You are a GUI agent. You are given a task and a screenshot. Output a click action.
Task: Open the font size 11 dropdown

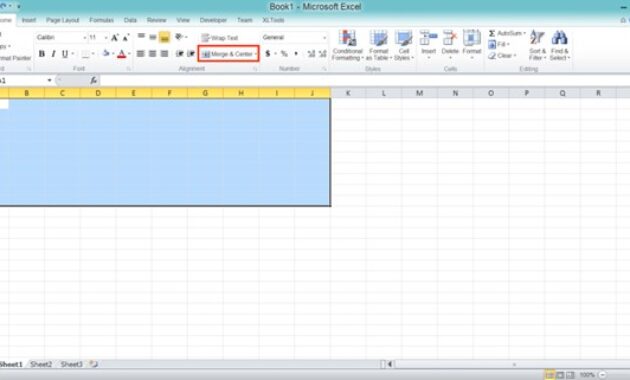click(106, 38)
